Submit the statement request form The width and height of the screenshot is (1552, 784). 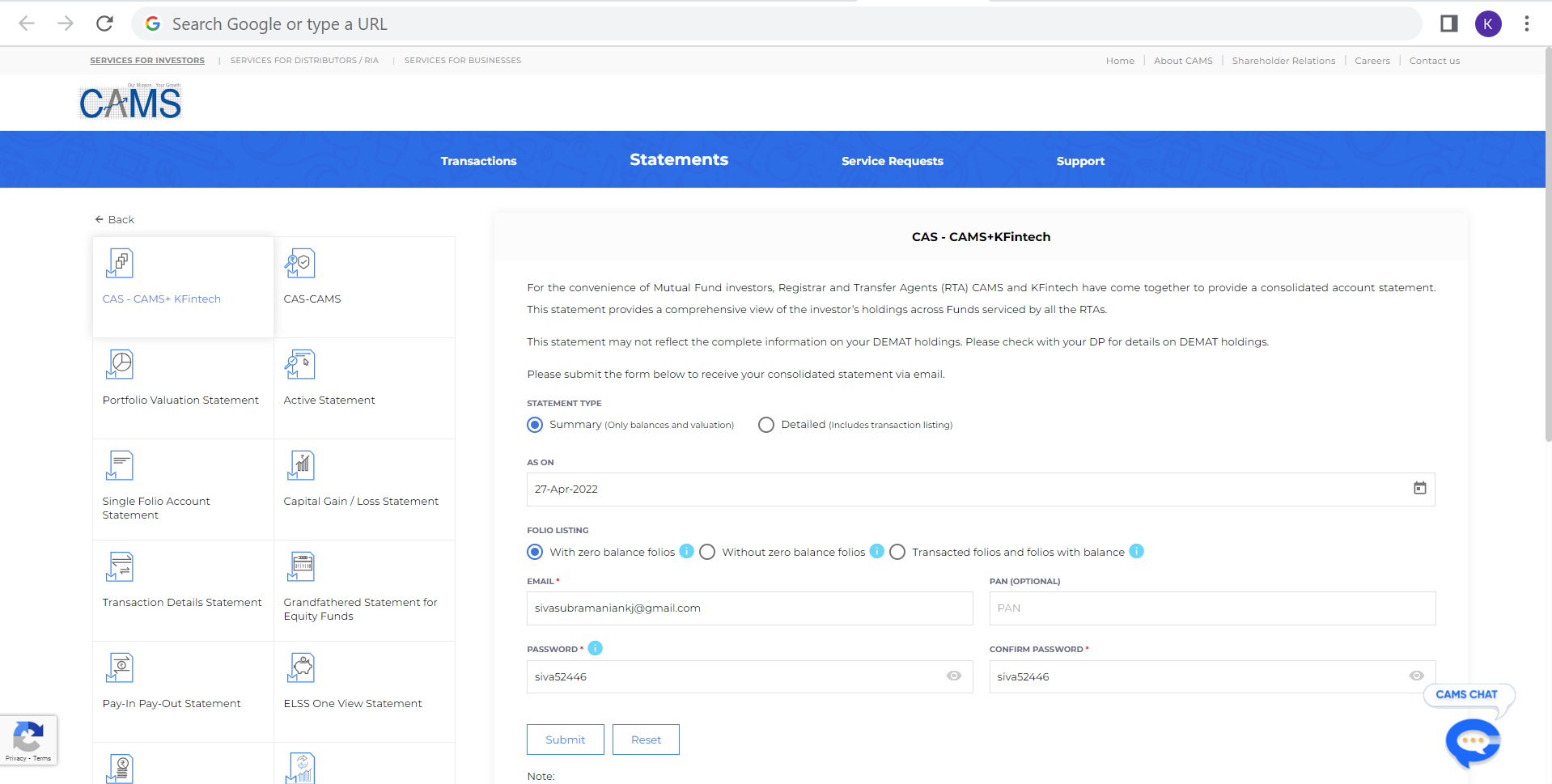[x=565, y=740]
